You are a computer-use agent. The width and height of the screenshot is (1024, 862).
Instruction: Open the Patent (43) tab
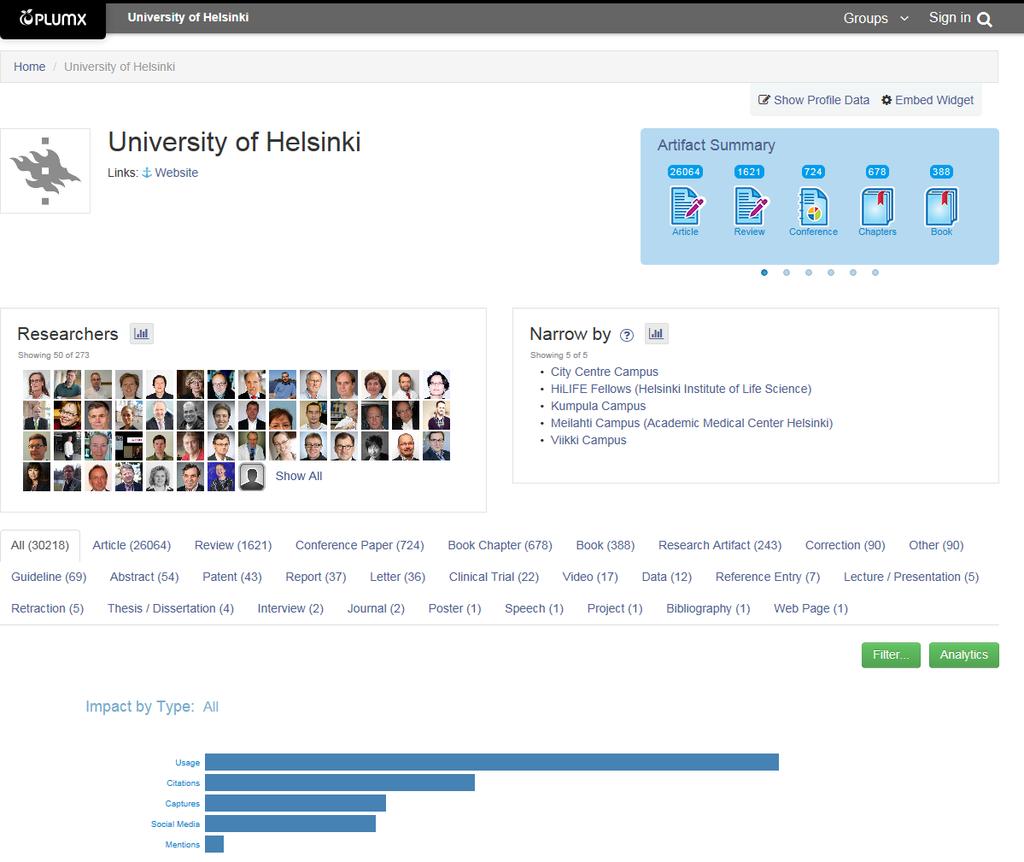point(232,577)
